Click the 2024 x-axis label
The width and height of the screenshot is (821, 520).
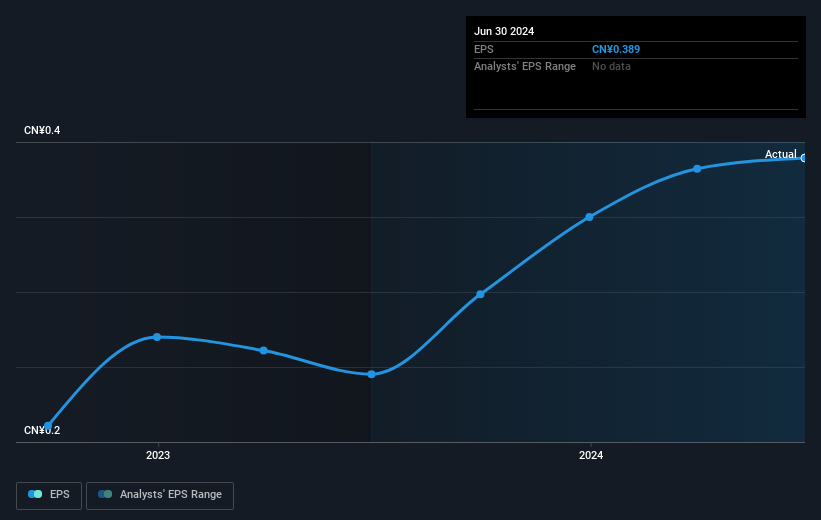click(x=591, y=456)
